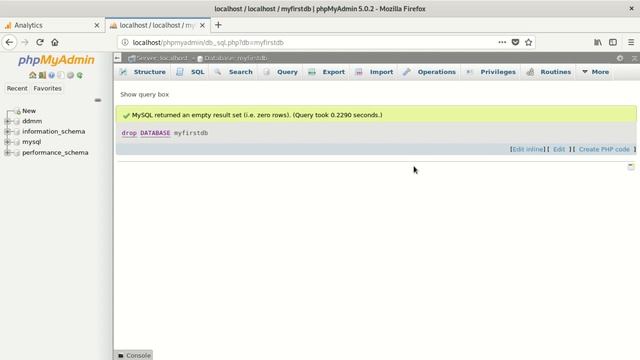
Task: Open the Console panel at bottom
Action: tap(134, 356)
